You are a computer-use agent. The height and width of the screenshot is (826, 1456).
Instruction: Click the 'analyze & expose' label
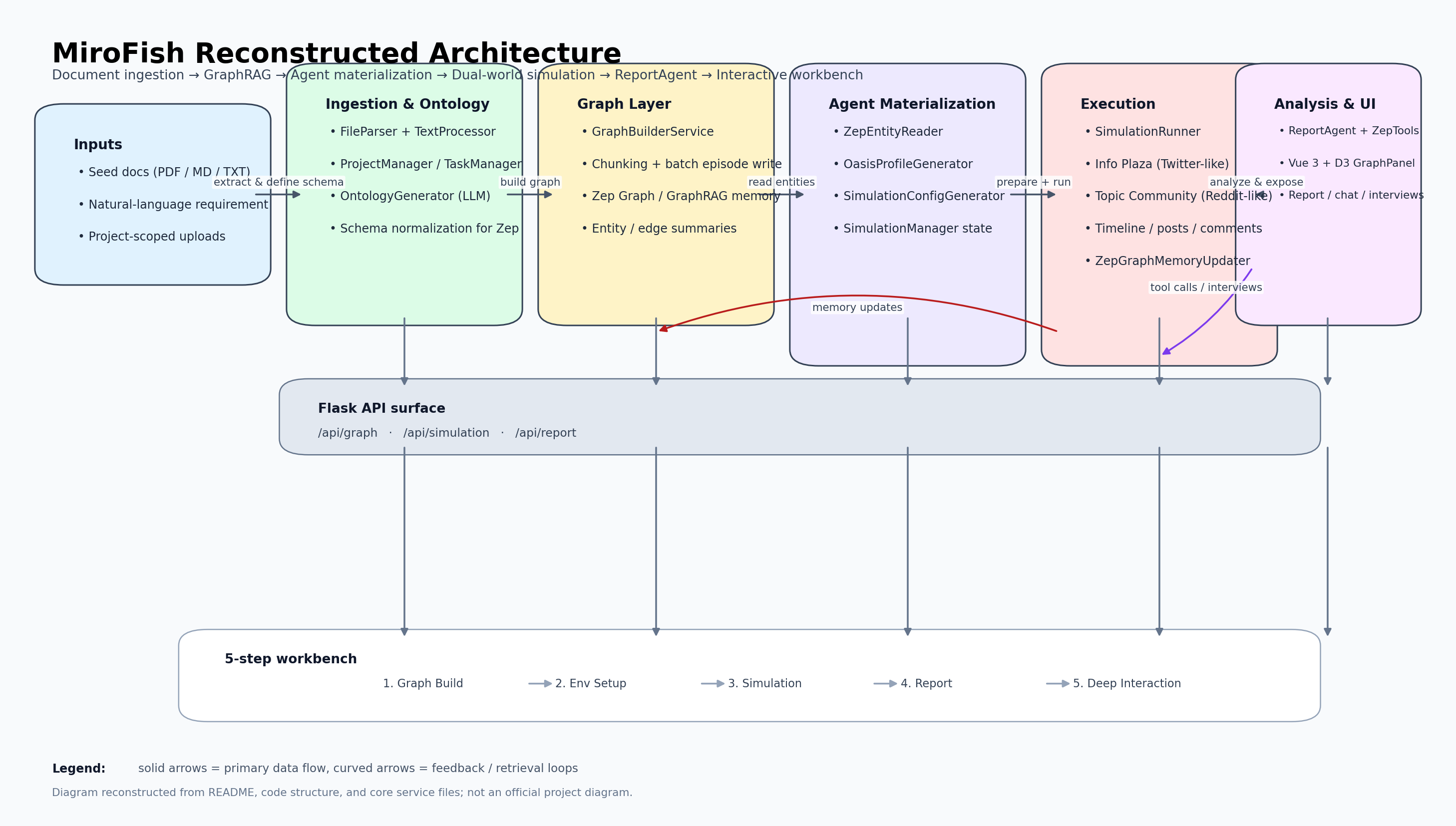1256,182
